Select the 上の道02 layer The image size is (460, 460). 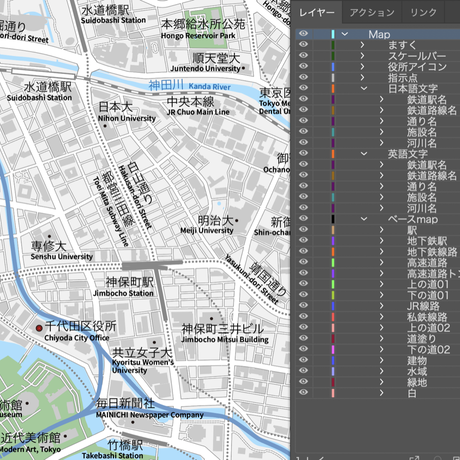pos(428,328)
